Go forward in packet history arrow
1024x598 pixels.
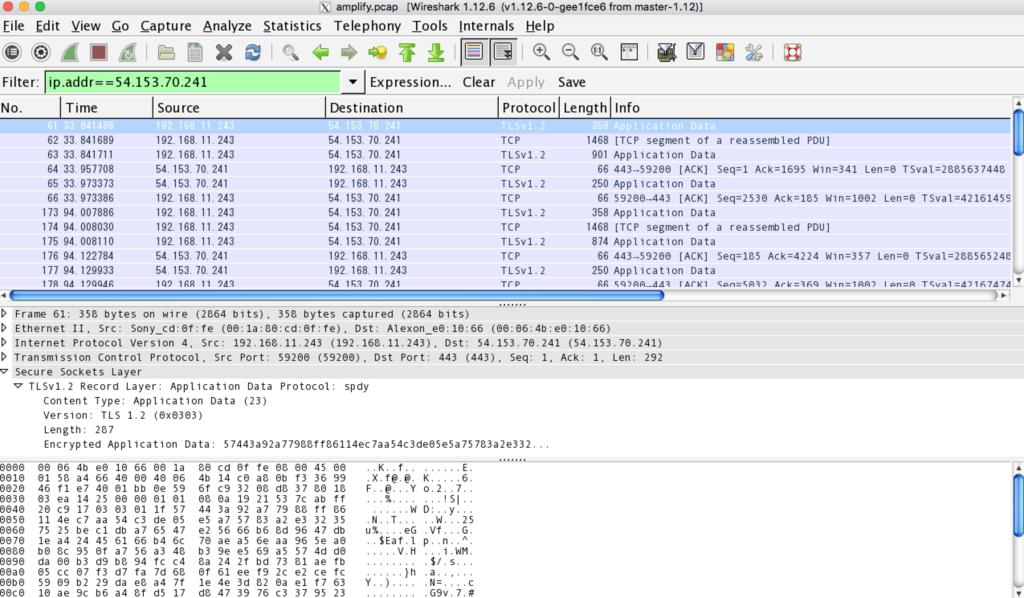[x=349, y=52]
